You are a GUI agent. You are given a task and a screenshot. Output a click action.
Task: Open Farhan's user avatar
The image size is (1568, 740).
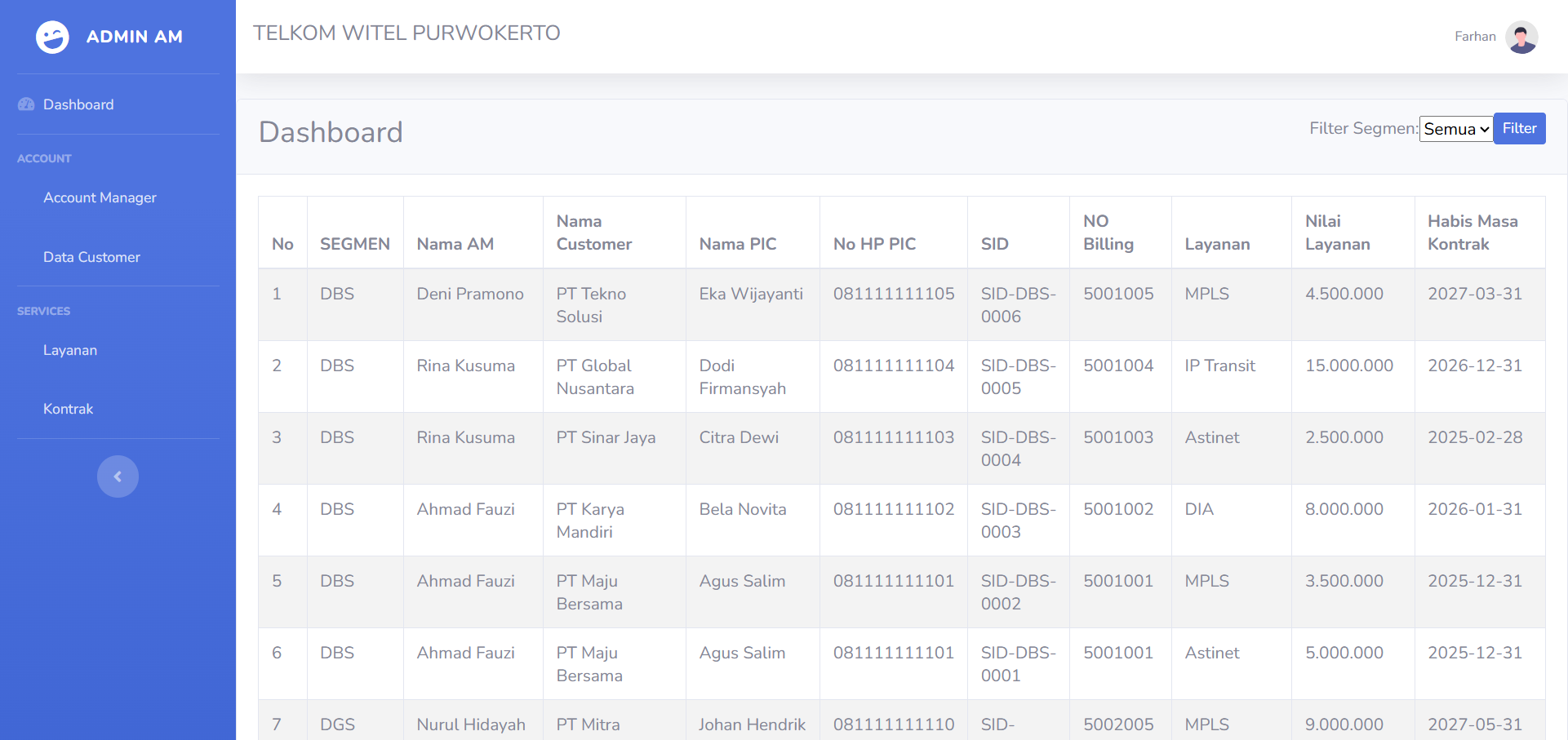tap(1521, 37)
